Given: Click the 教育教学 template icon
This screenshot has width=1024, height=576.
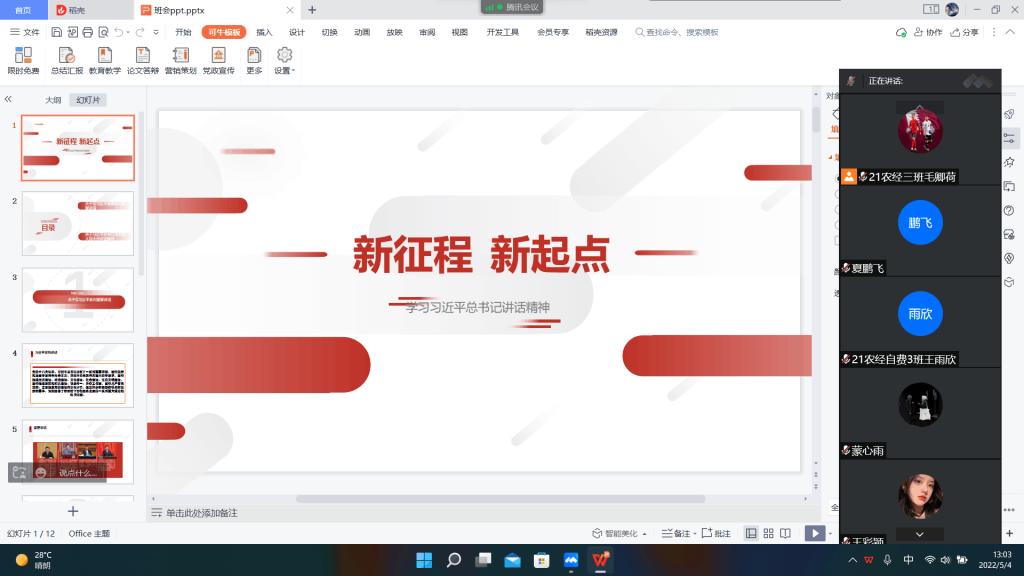Looking at the screenshot, I should (104, 58).
